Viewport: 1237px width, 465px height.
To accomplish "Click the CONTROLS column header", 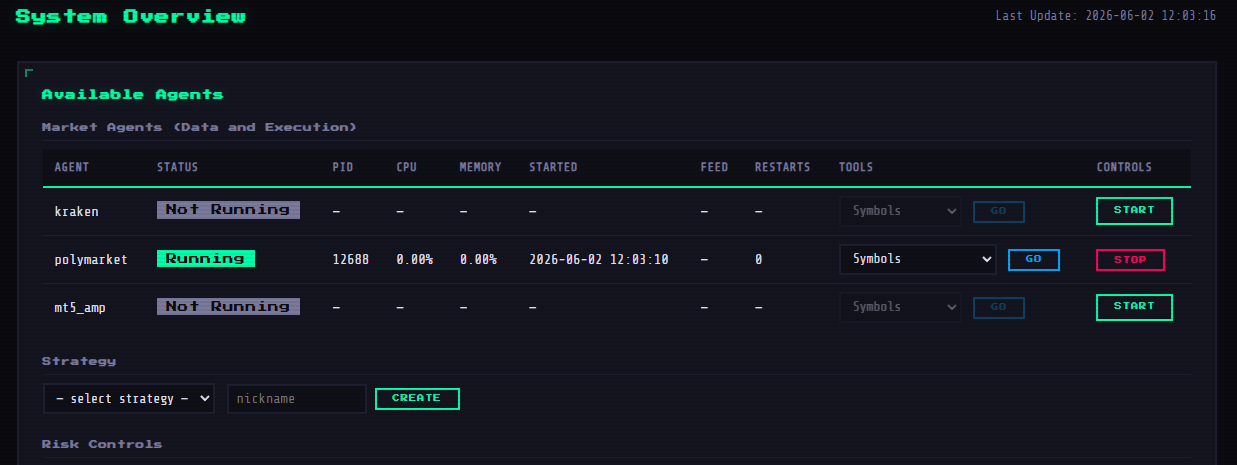I will coord(1124,167).
